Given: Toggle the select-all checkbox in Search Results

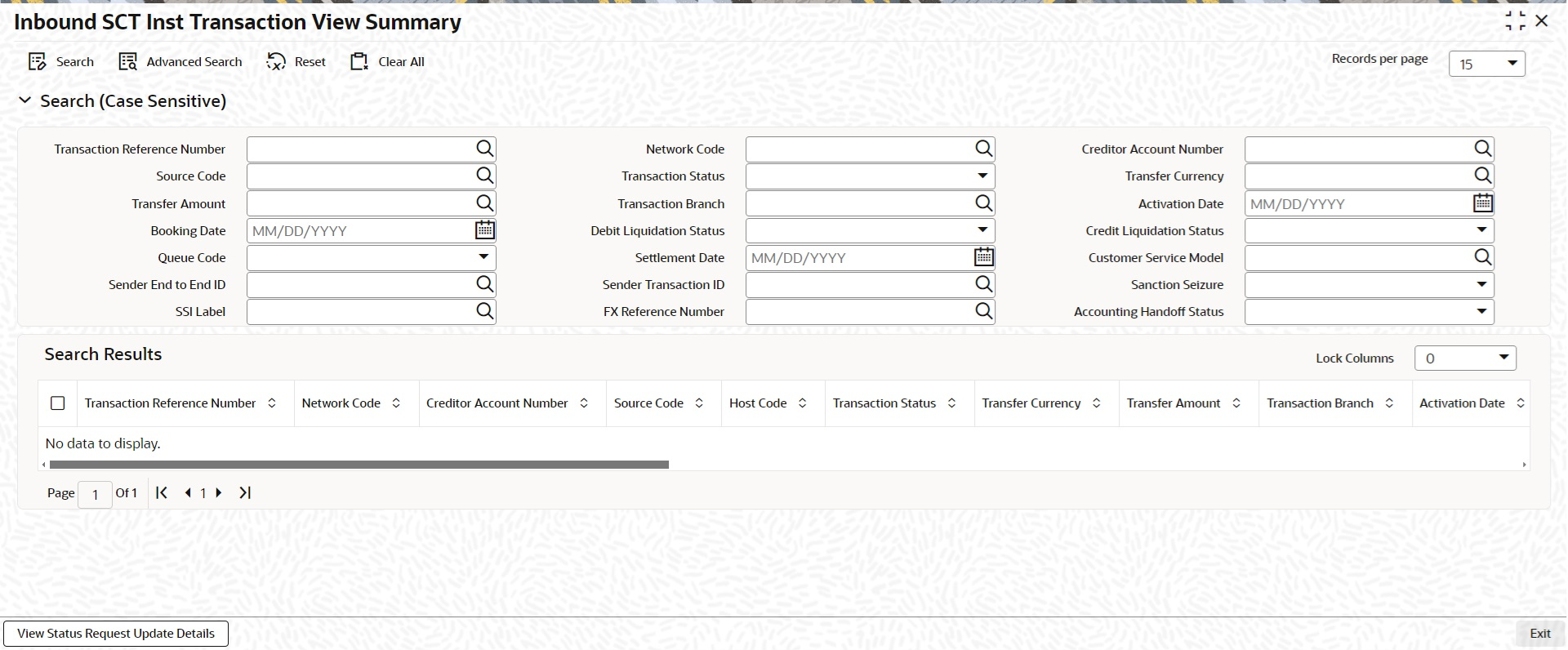Looking at the screenshot, I should click(x=58, y=403).
